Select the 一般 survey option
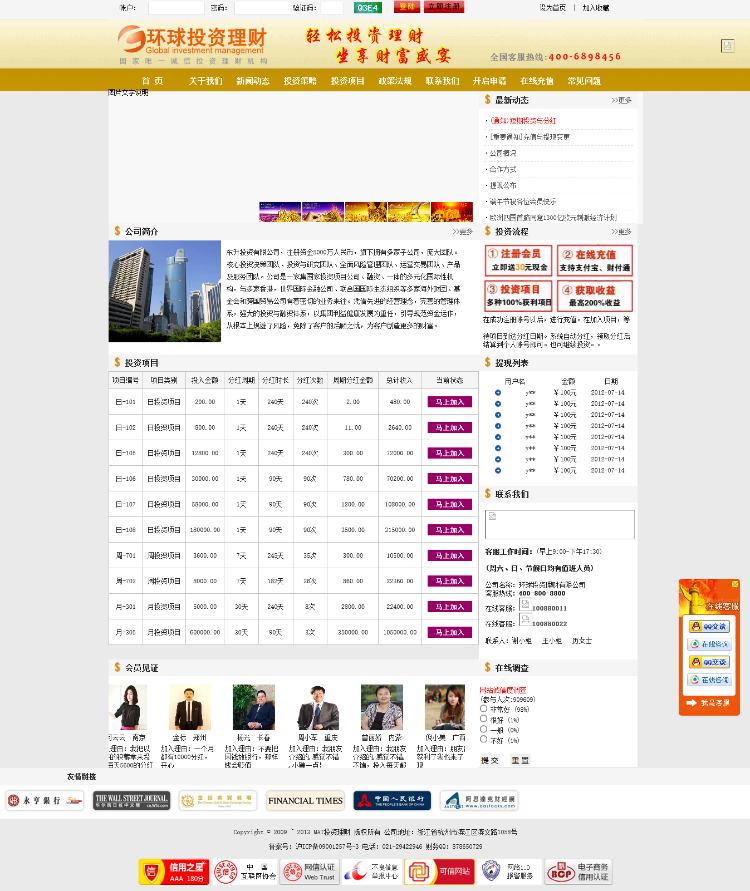This screenshot has width=750, height=891. coord(484,729)
